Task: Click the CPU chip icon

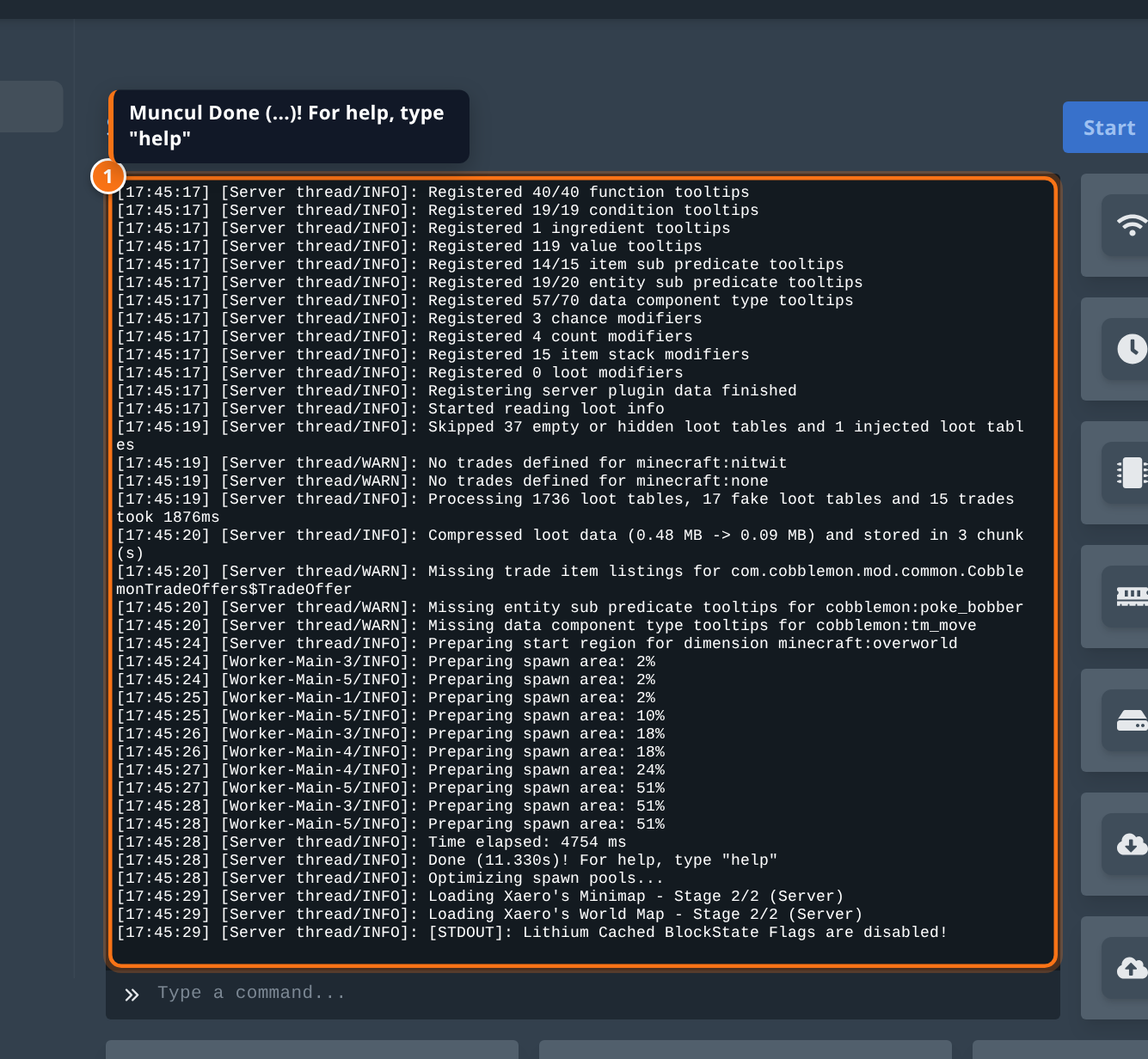Action: click(x=1132, y=473)
